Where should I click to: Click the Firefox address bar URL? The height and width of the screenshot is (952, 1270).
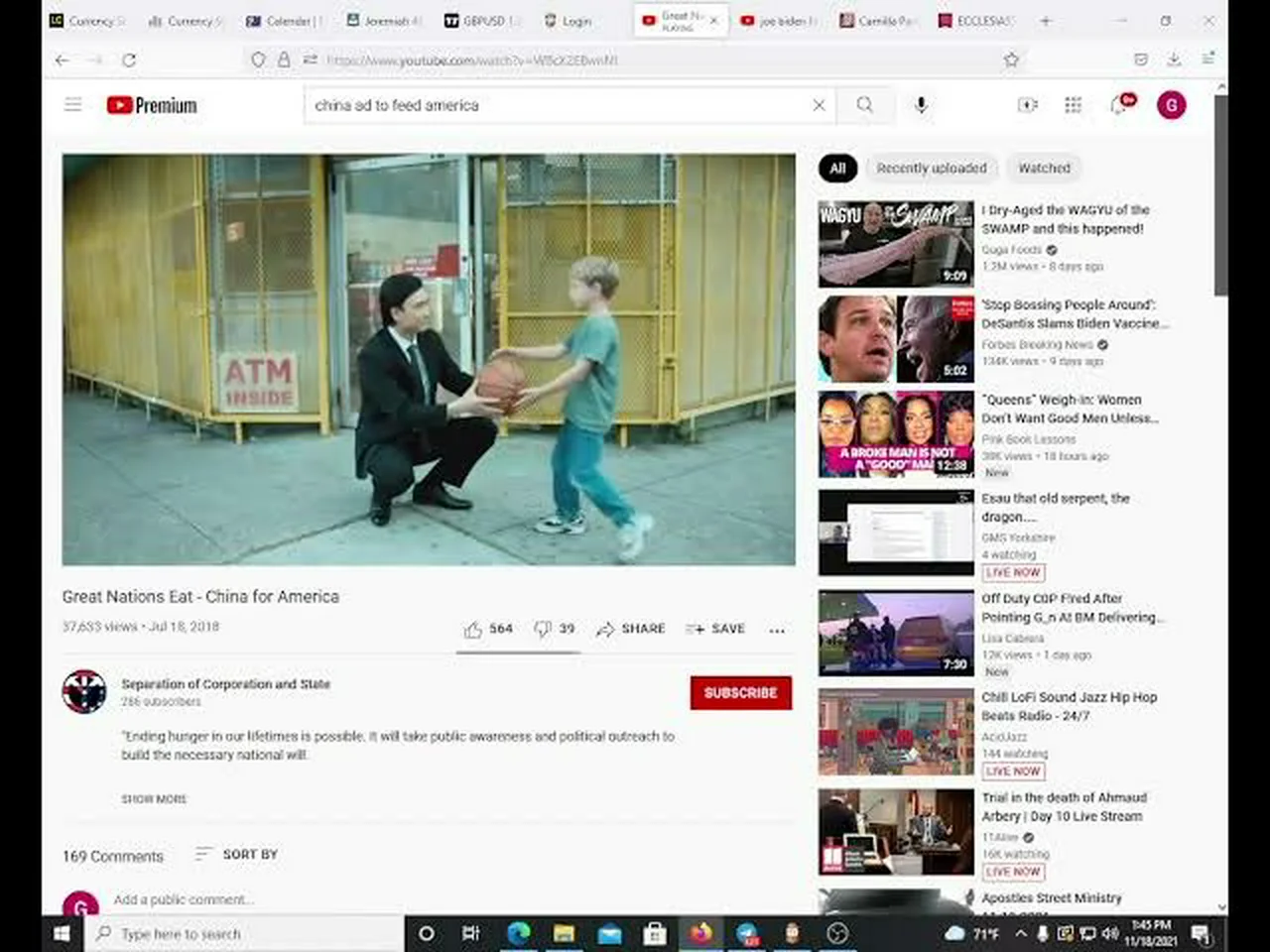472,60
